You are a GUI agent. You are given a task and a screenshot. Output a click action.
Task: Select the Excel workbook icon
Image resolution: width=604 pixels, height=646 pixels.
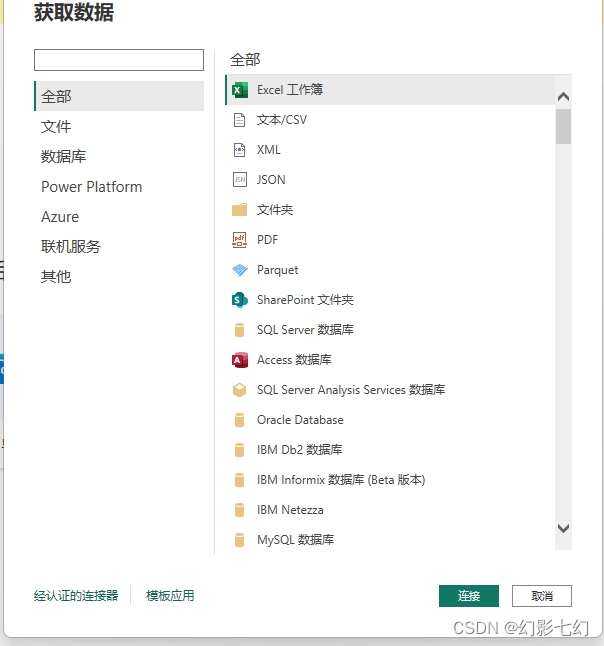click(x=240, y=90)
